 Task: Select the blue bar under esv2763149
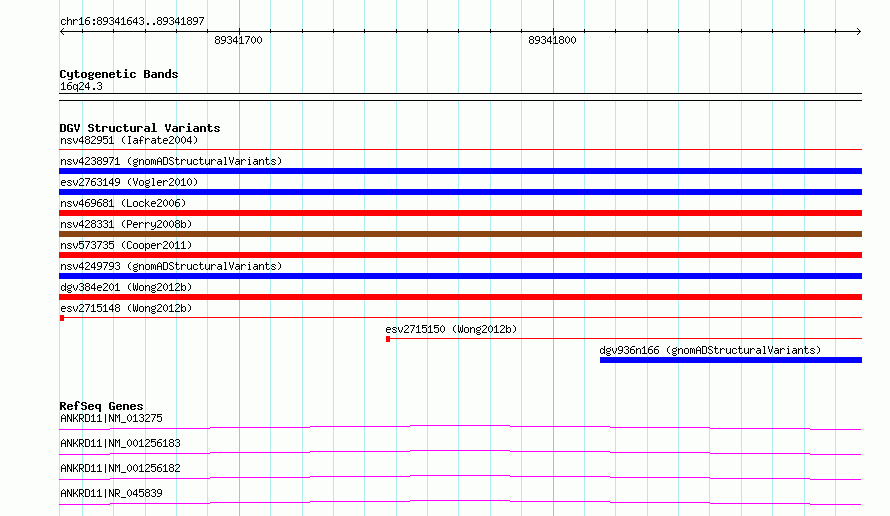(x=460, y=192)
